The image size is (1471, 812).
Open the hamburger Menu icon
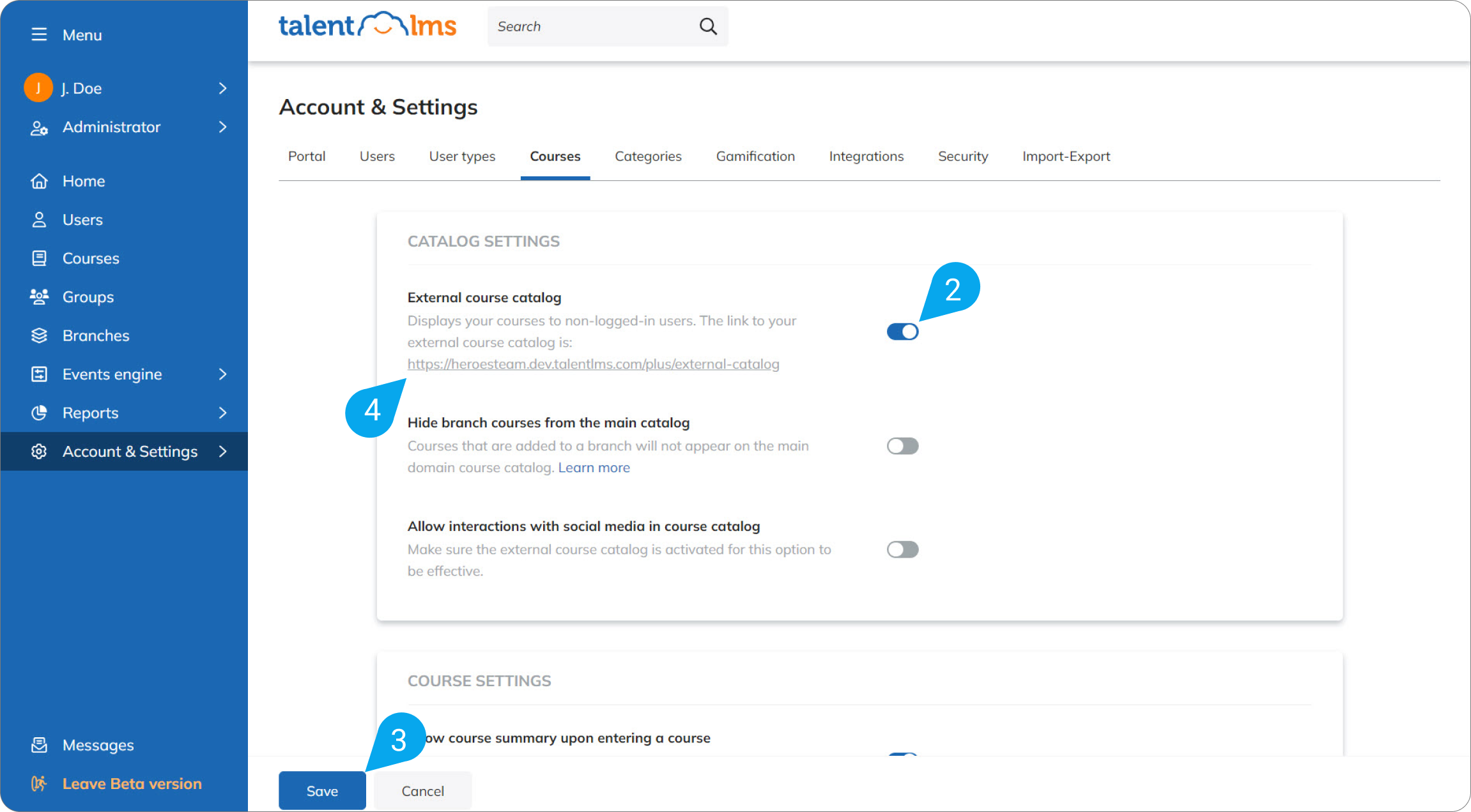point(40,34)
